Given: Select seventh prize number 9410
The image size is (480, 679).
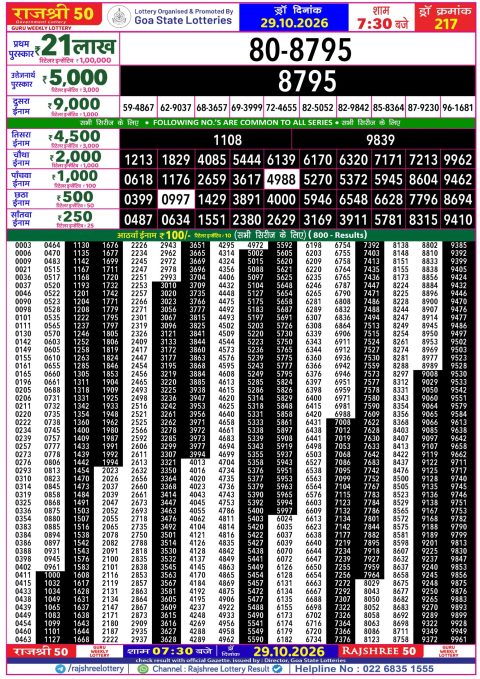Looking at the screenshot, I should [457, 220].
